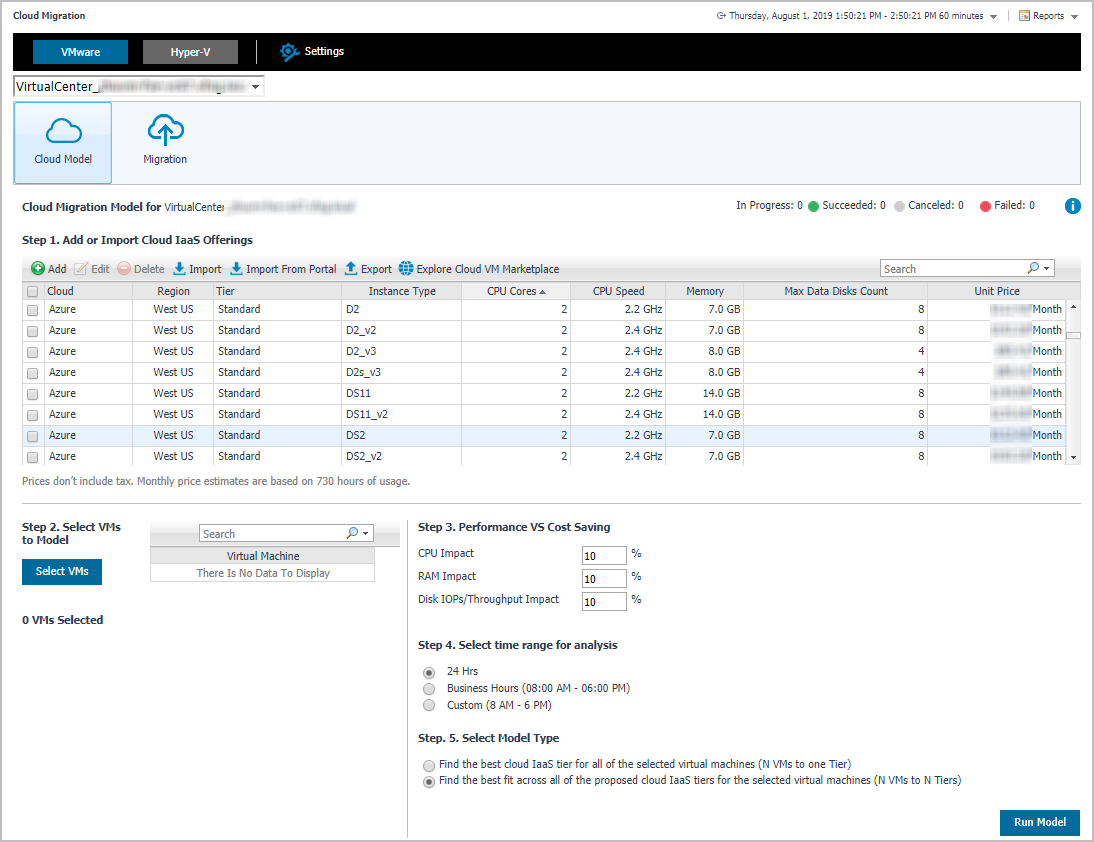Click the VM search magnifier icon

(x=352, y=533)
